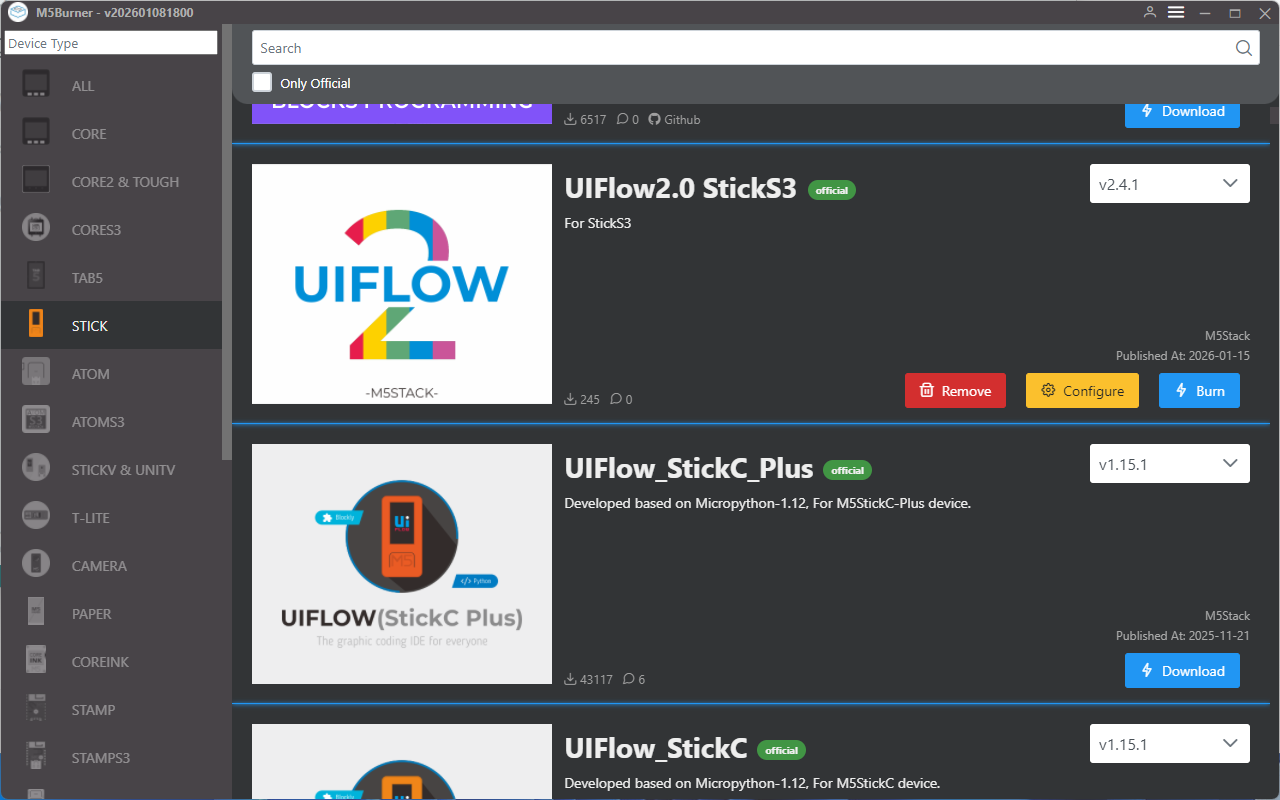Open comments icon for UIFlow_StickC_Plus

628,679
